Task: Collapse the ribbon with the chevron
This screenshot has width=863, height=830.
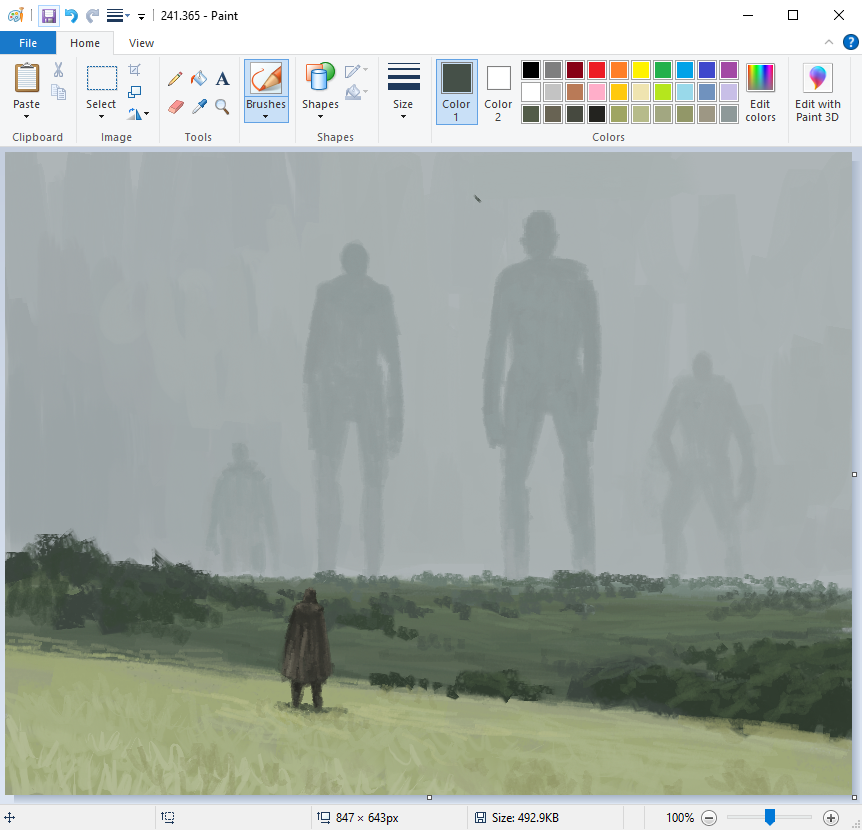Action: [x=829, y=42]
